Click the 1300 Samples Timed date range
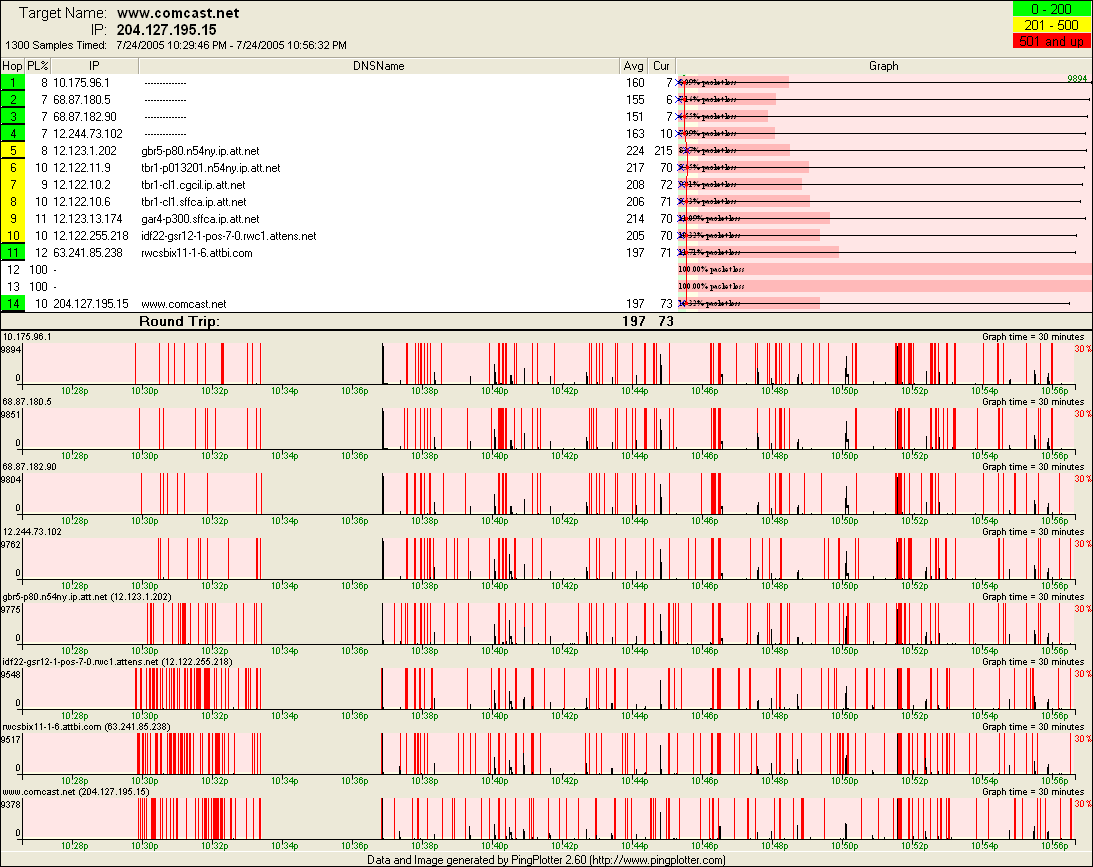 (231, 45)
